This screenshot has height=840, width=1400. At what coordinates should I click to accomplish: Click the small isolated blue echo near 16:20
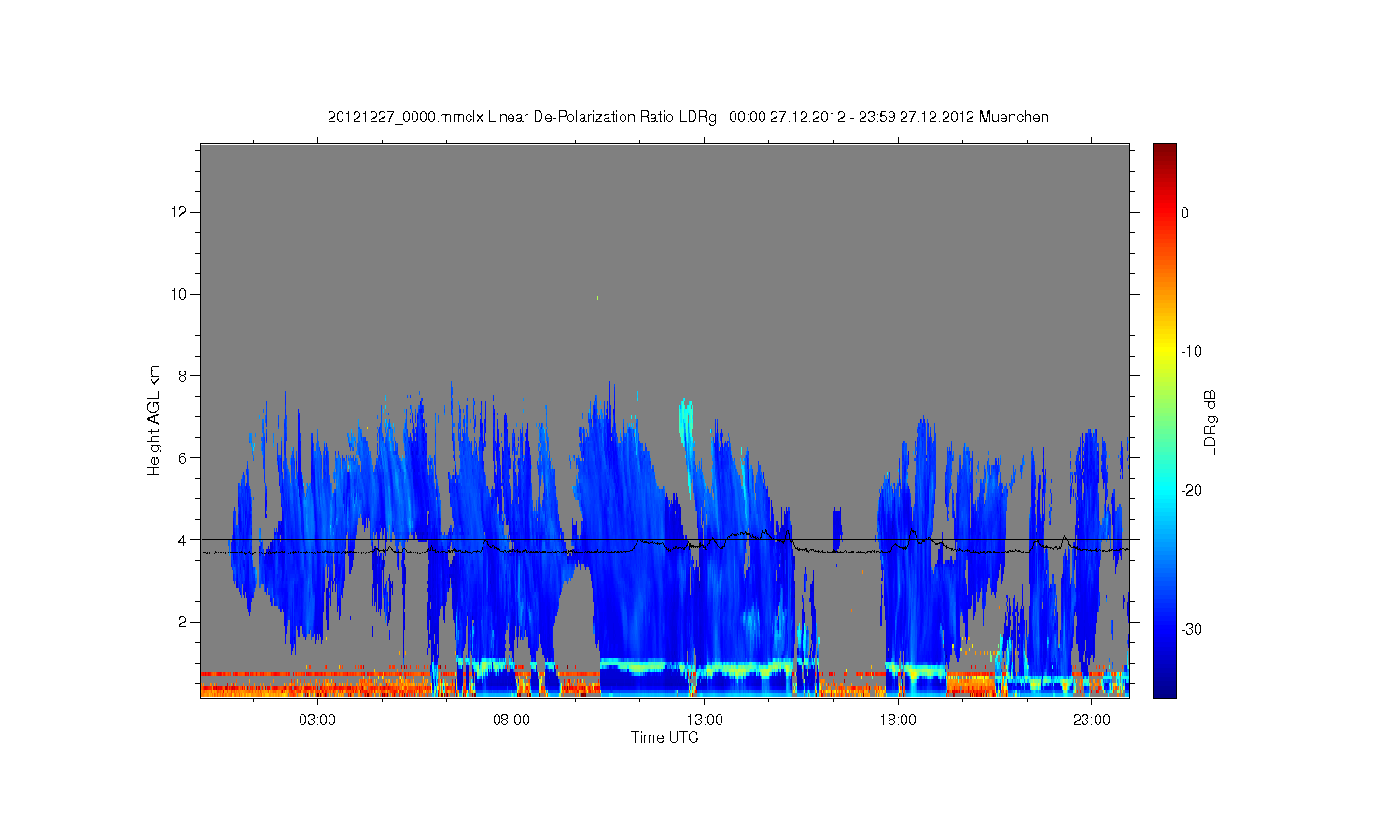[x=836, y=528]
